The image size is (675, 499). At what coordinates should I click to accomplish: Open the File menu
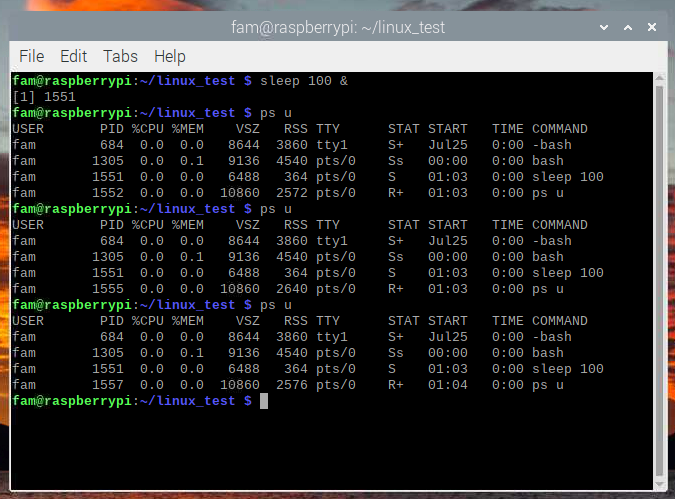(31, 56)
